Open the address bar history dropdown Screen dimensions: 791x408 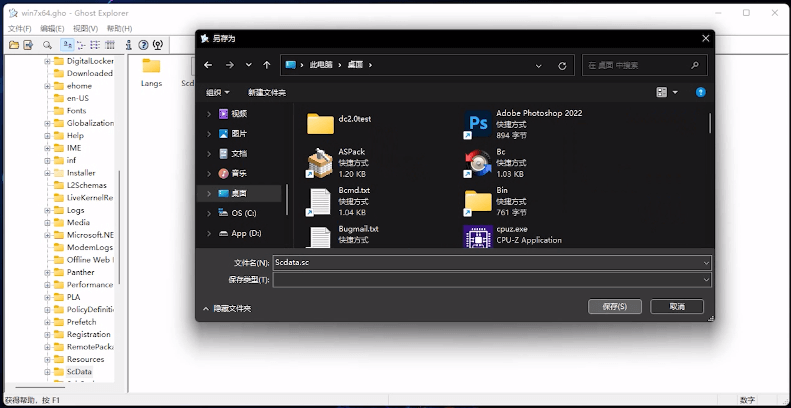[538, 66]
